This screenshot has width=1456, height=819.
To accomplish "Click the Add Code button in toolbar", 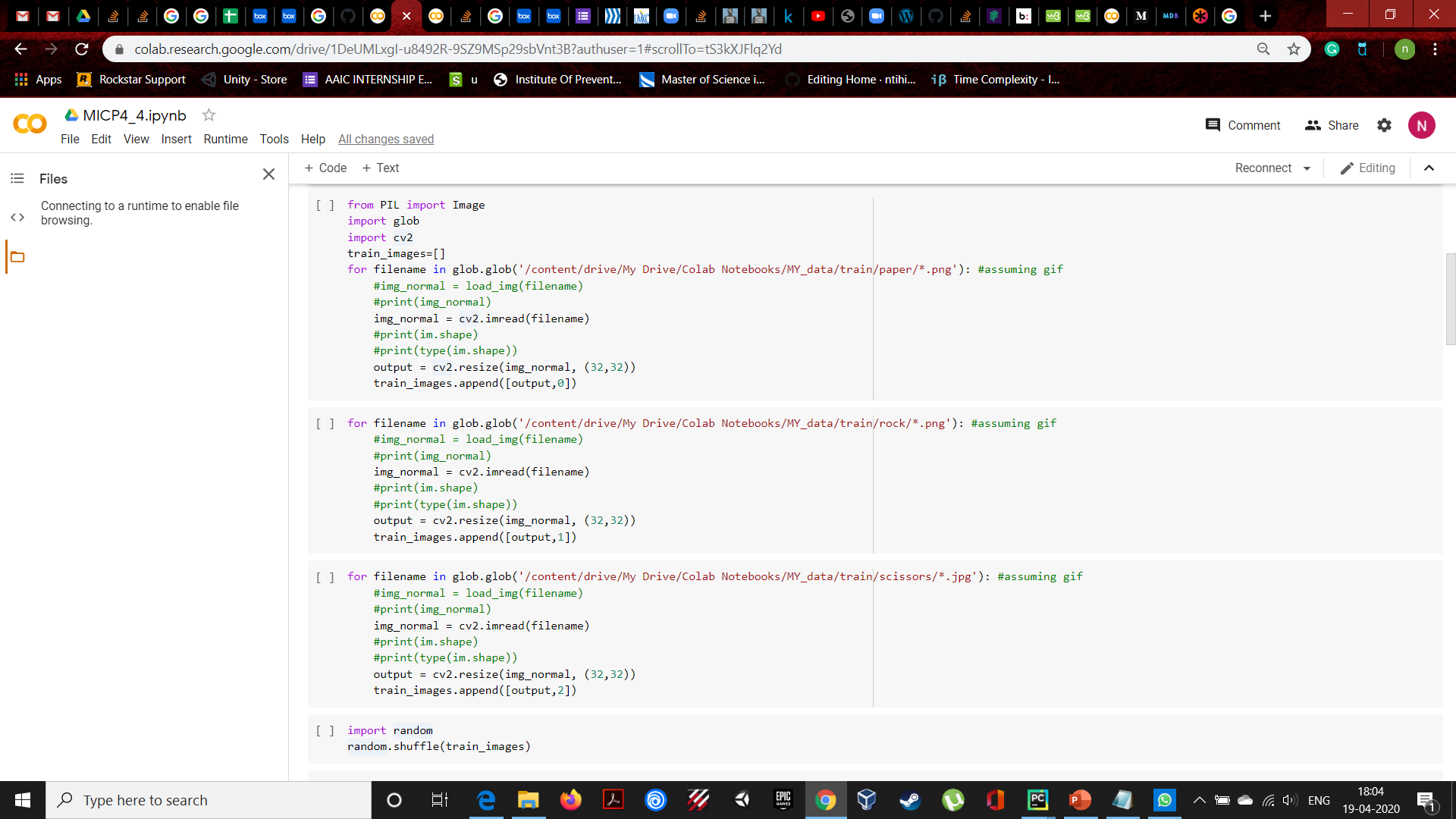I will click(325, 167).
